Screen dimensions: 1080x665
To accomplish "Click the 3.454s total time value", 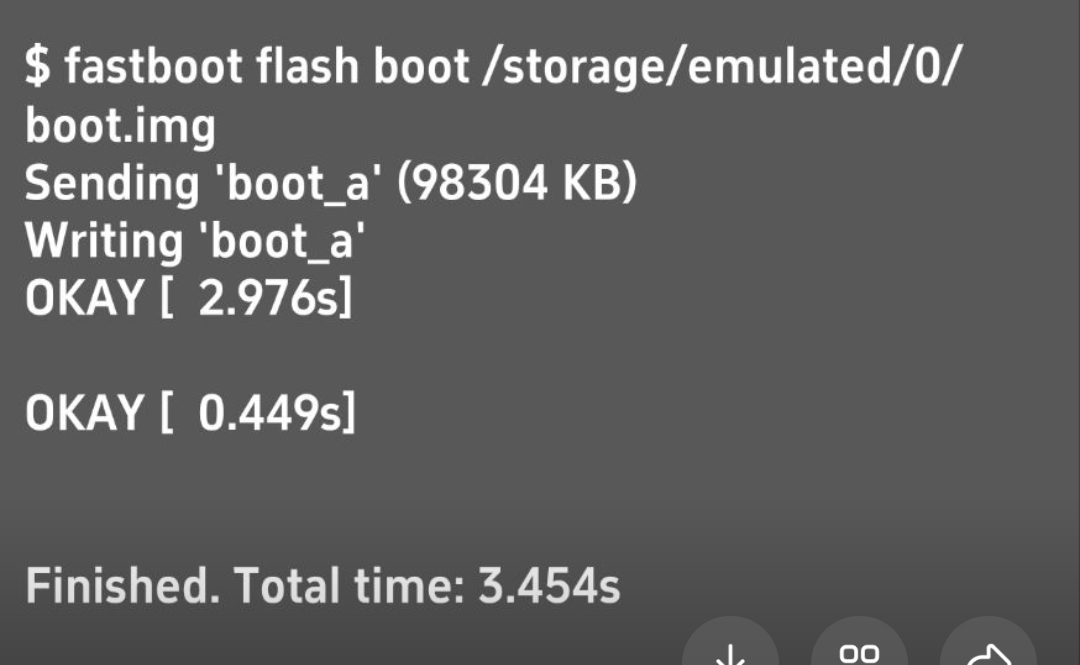I will (x=549, y=586).
